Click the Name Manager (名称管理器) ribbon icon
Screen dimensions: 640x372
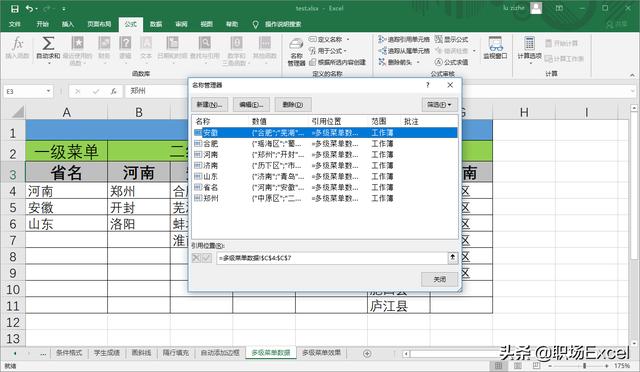pyautogui.click(x=296, y=44)
